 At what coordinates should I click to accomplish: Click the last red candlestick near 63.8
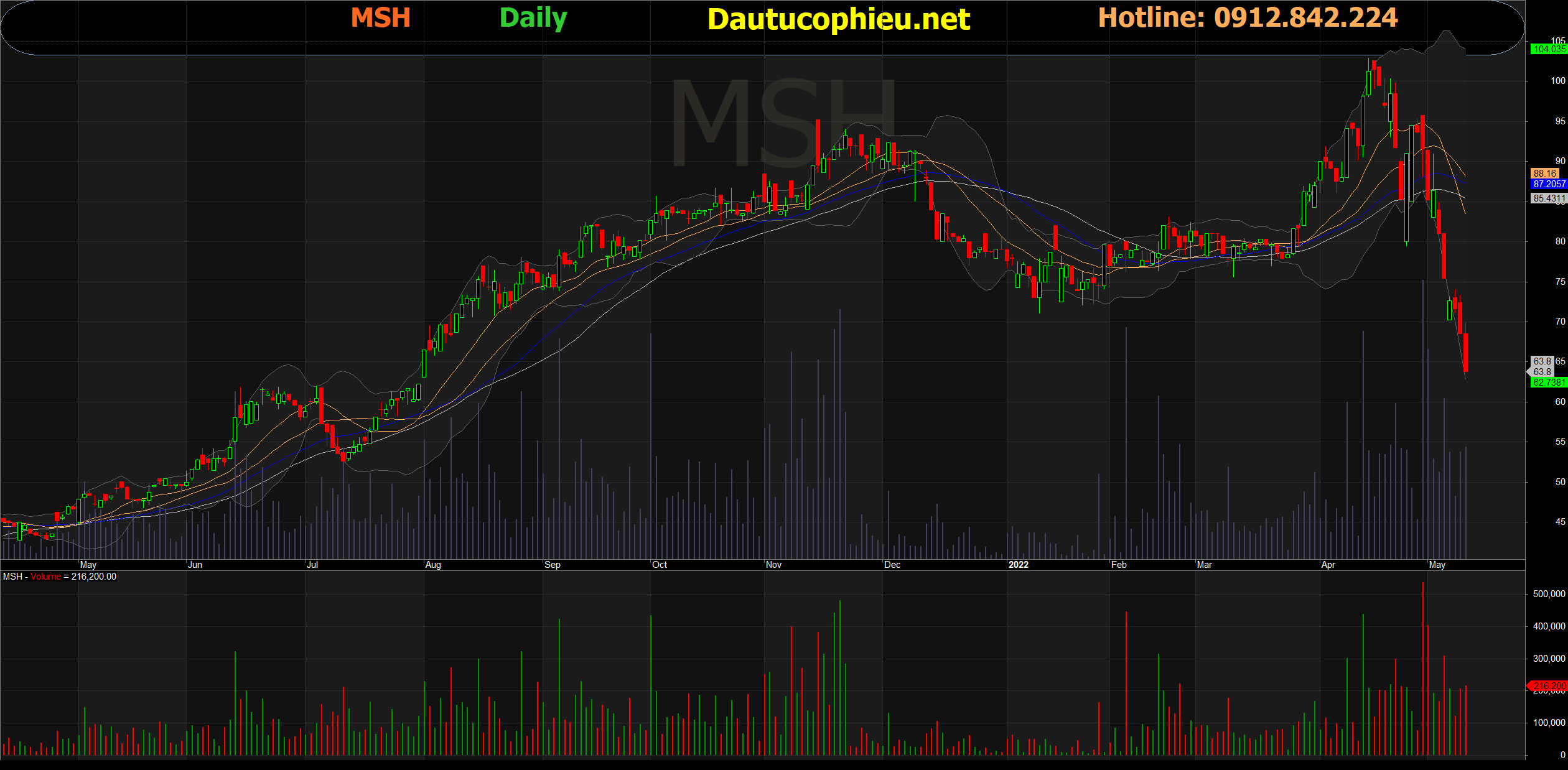1465,353
